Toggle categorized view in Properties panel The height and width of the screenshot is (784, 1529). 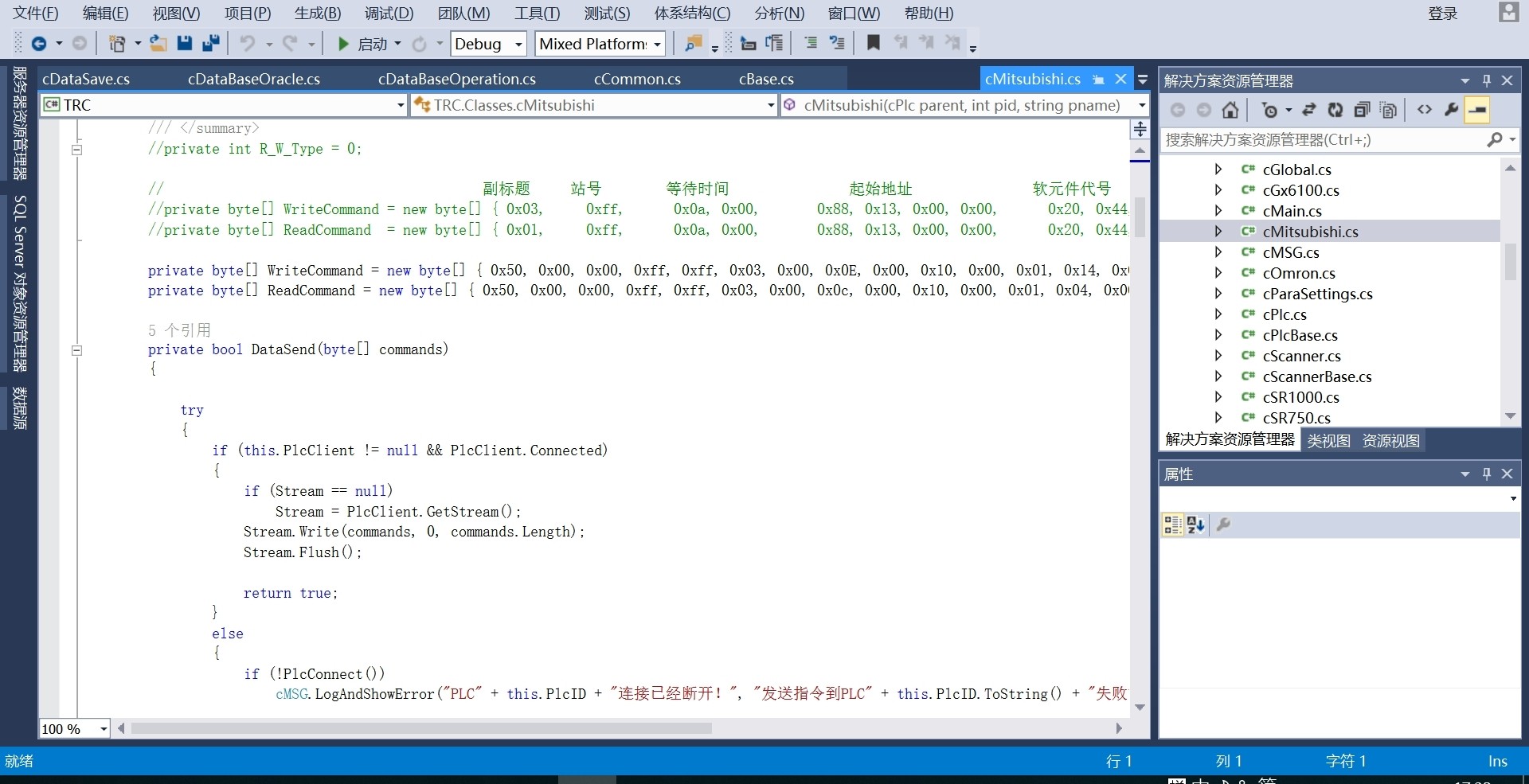[x=1173, y=525]
